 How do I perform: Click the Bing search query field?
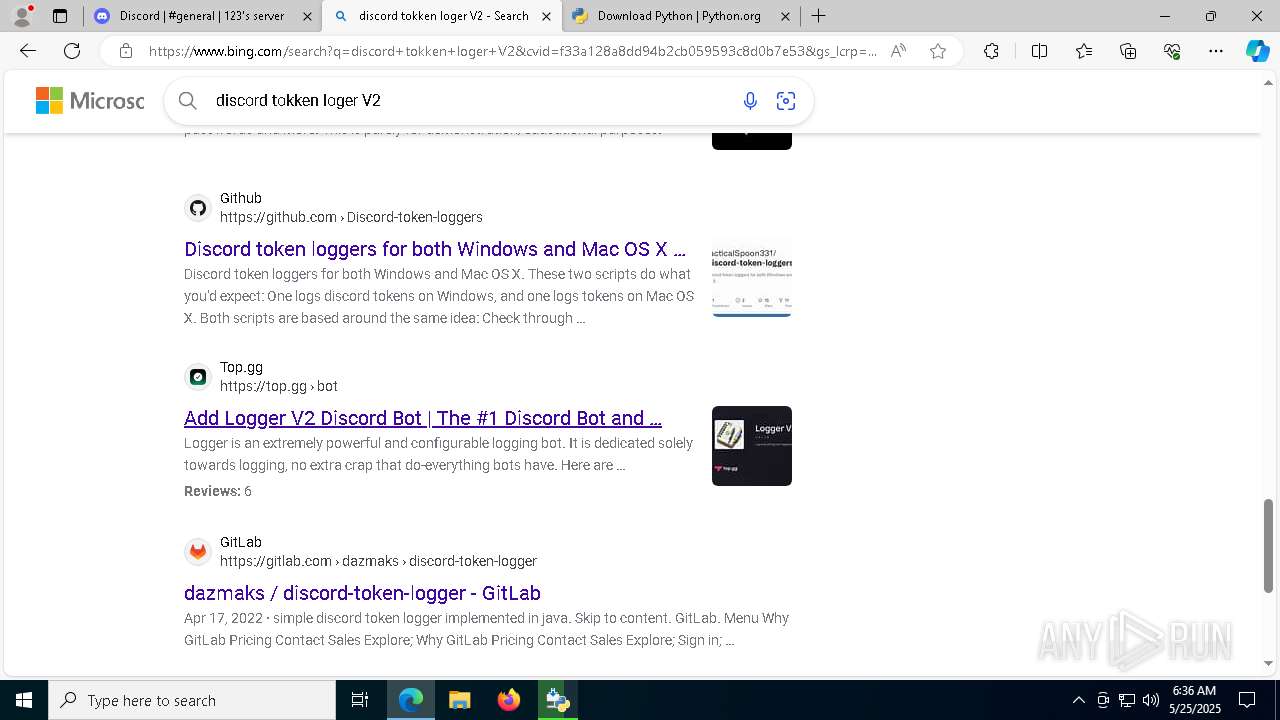(470, 100)
